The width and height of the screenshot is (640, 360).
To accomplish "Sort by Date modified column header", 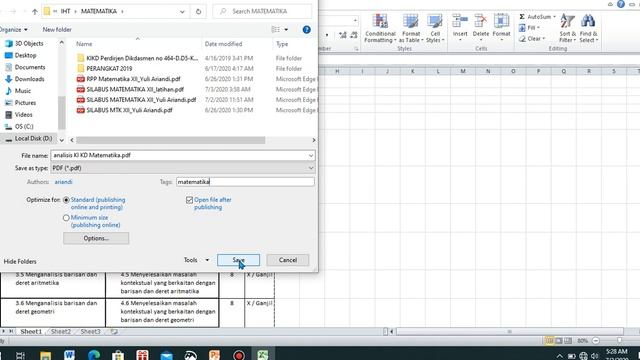I will coord(223,44).
